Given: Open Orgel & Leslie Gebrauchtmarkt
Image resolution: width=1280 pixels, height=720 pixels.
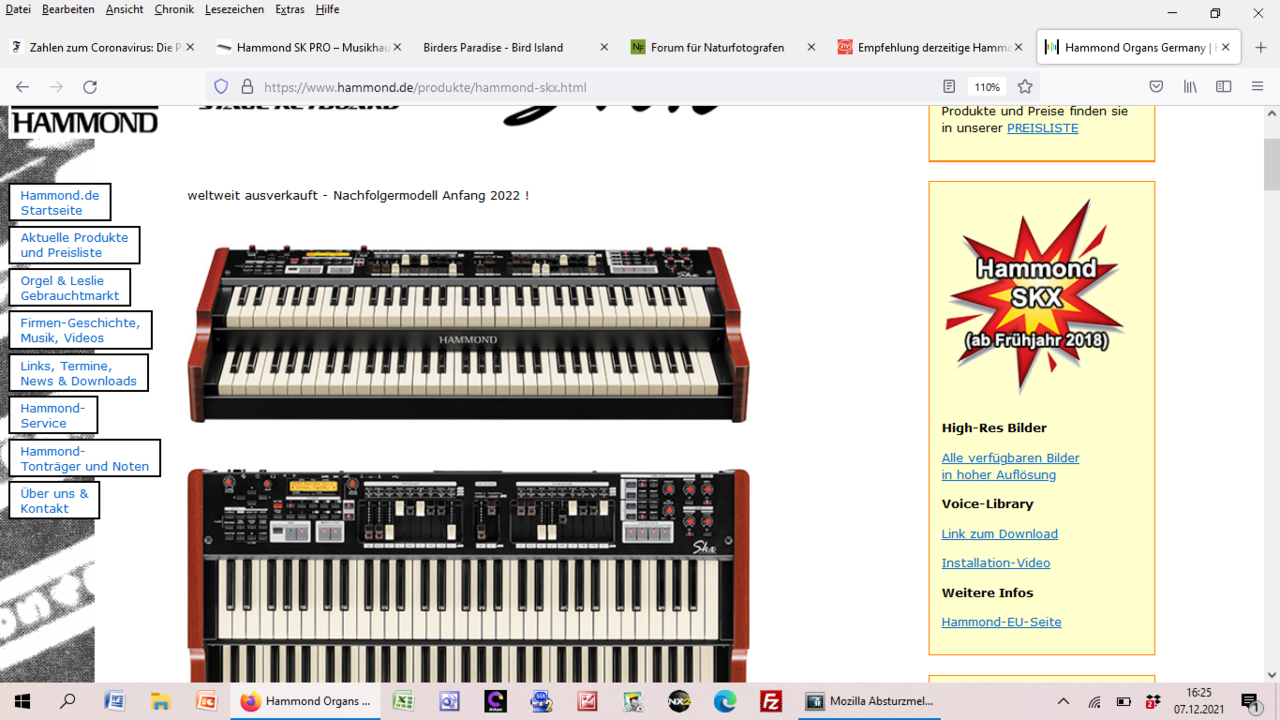Looking at the screenshot, I should (69, 288).
